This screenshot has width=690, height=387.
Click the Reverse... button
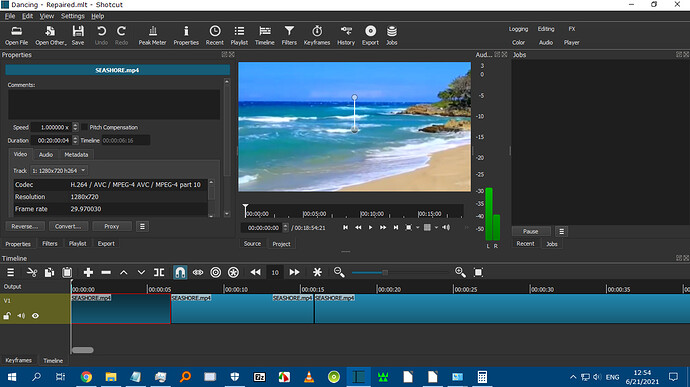click(x=25, y=226)
